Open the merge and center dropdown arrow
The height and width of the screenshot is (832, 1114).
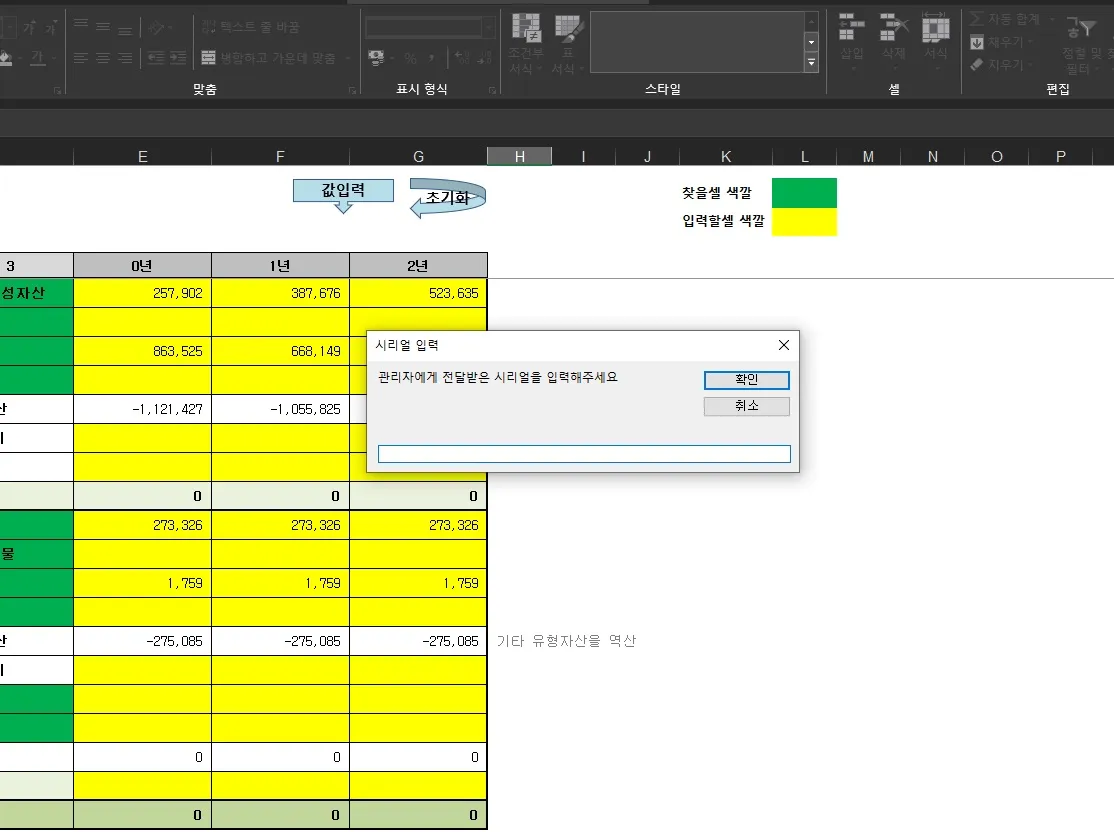point(348,58)
